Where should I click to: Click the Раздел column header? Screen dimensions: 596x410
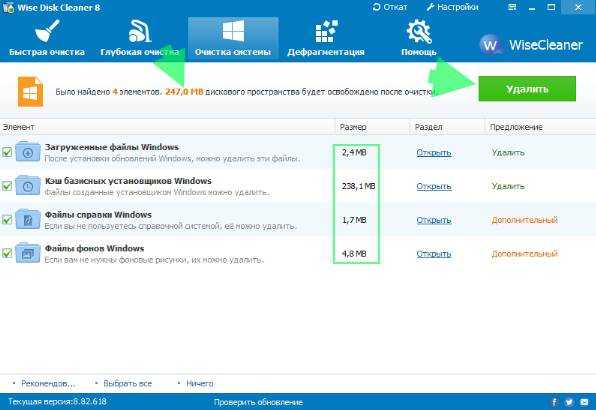[x=428, y=127]
